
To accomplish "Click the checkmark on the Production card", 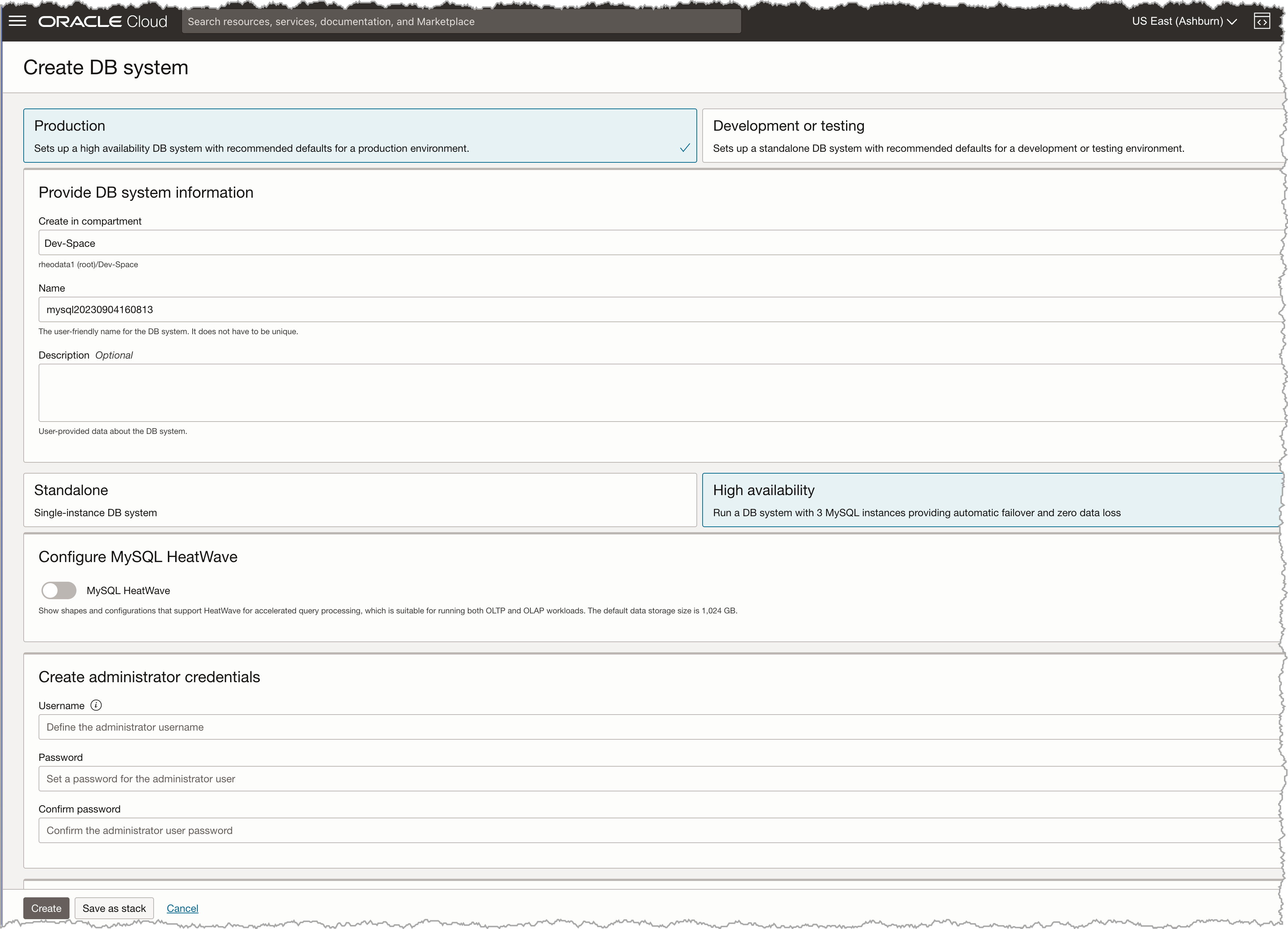I will pyautogui.click(x=684, y=148).
